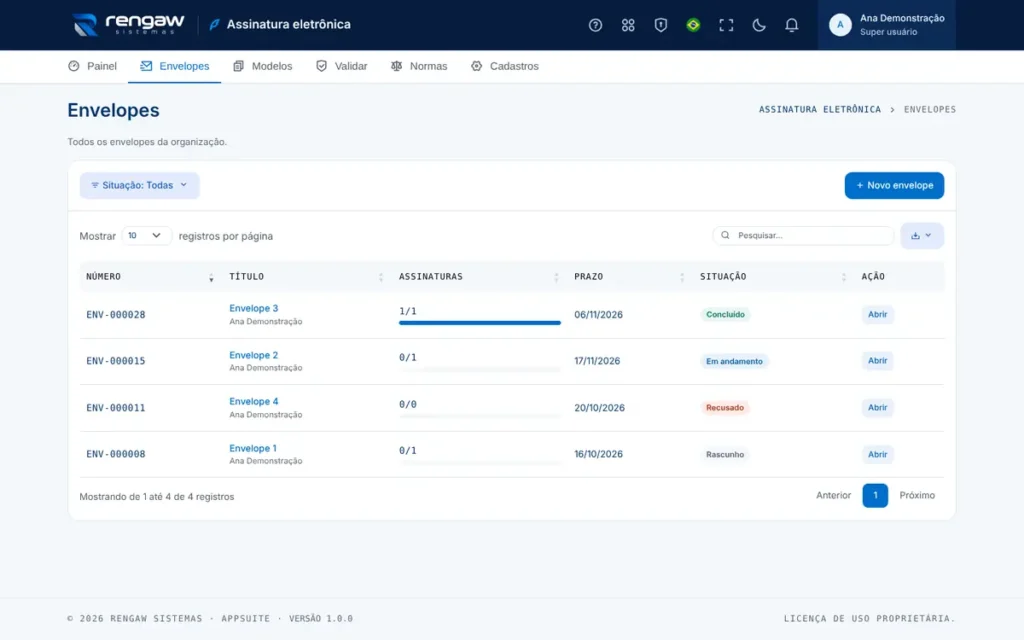The image size is (1024, 640).
Task: Open the Envelope 2 link
Action: tap(253, 355)
